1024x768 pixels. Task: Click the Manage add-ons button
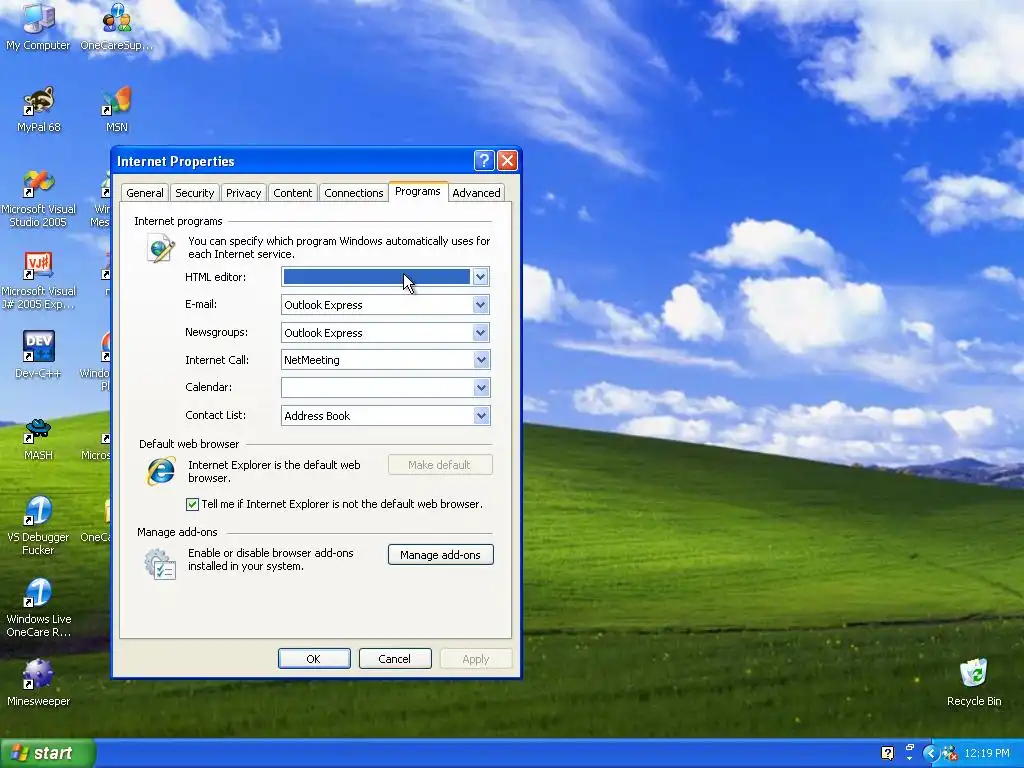pyautogui.click(x=440, y=554)
